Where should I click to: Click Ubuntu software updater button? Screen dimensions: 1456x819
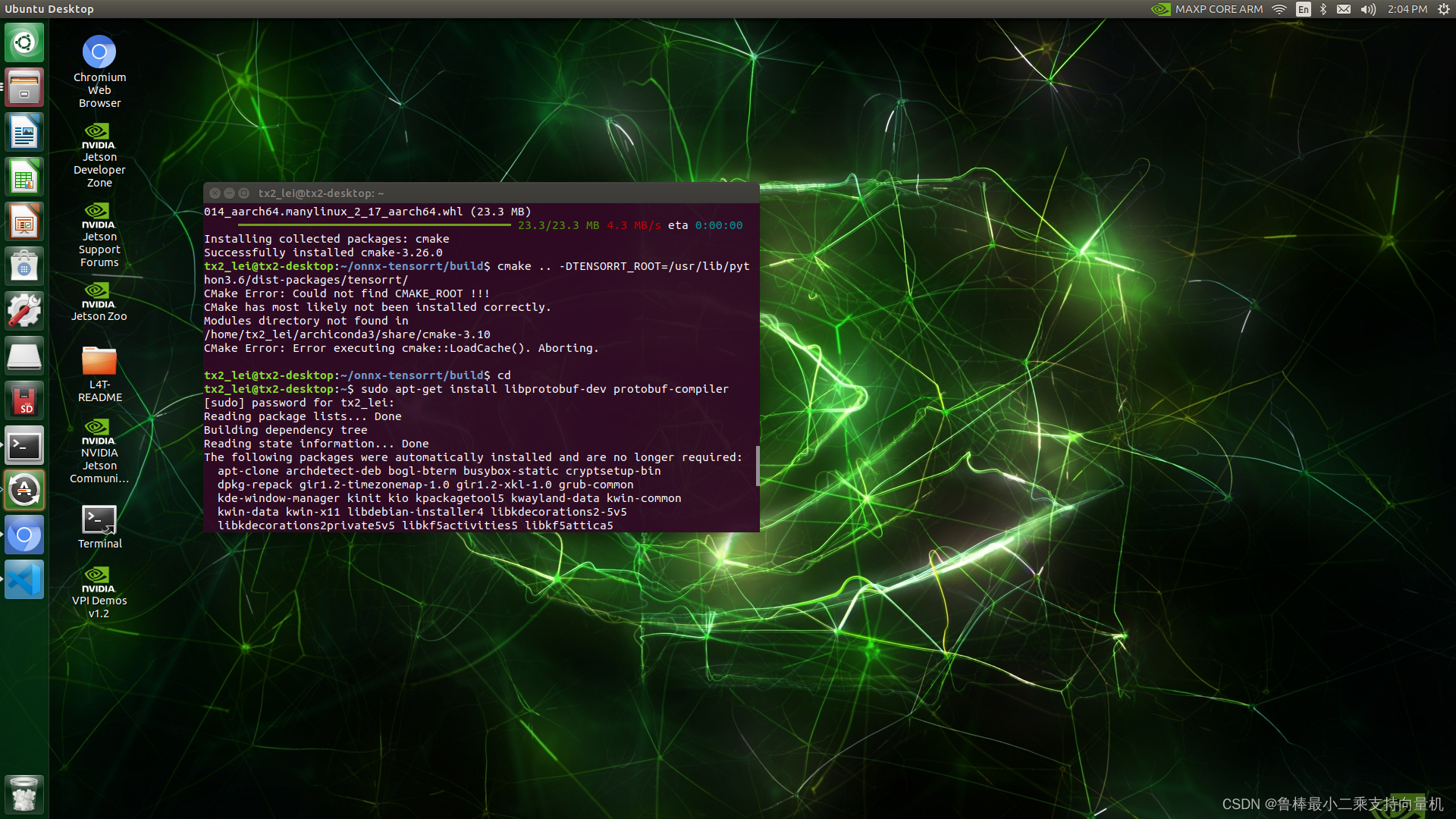[x=24, y=490]
